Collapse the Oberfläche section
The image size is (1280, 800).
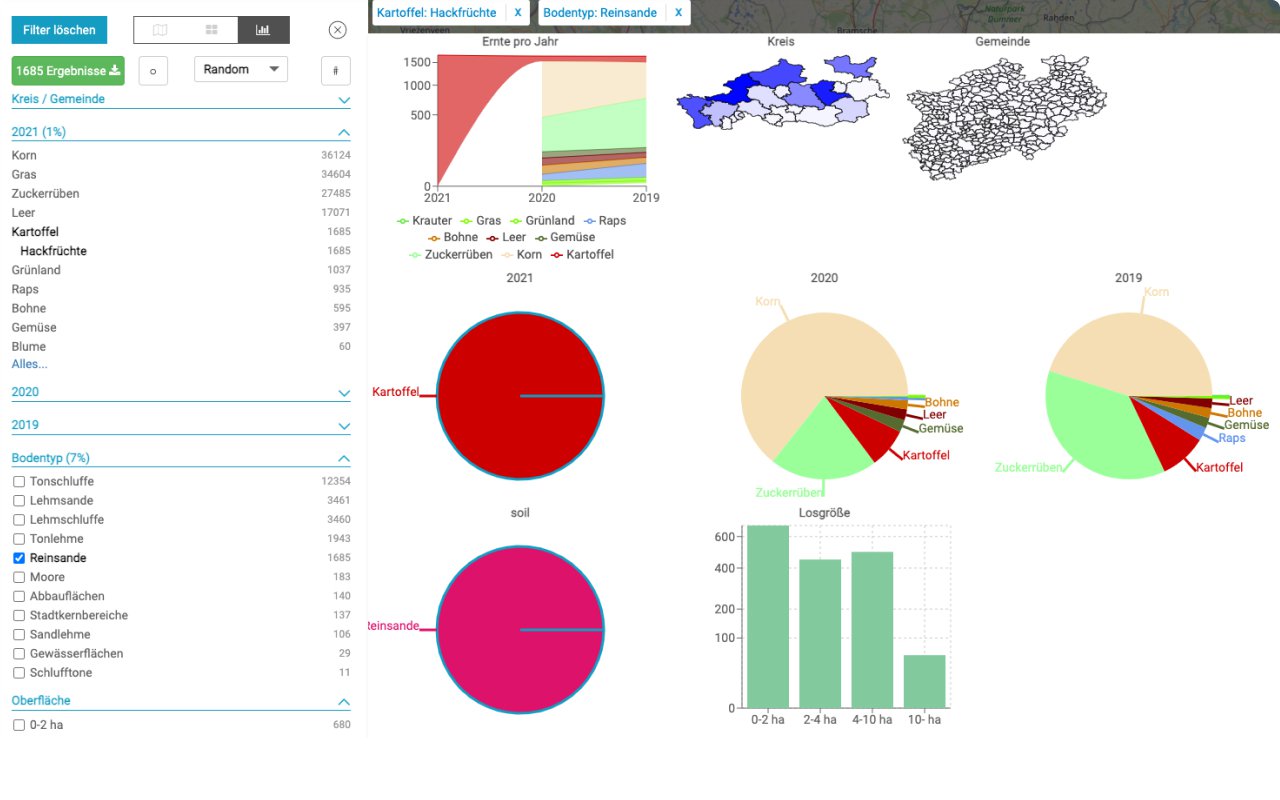tap(181, 701)
